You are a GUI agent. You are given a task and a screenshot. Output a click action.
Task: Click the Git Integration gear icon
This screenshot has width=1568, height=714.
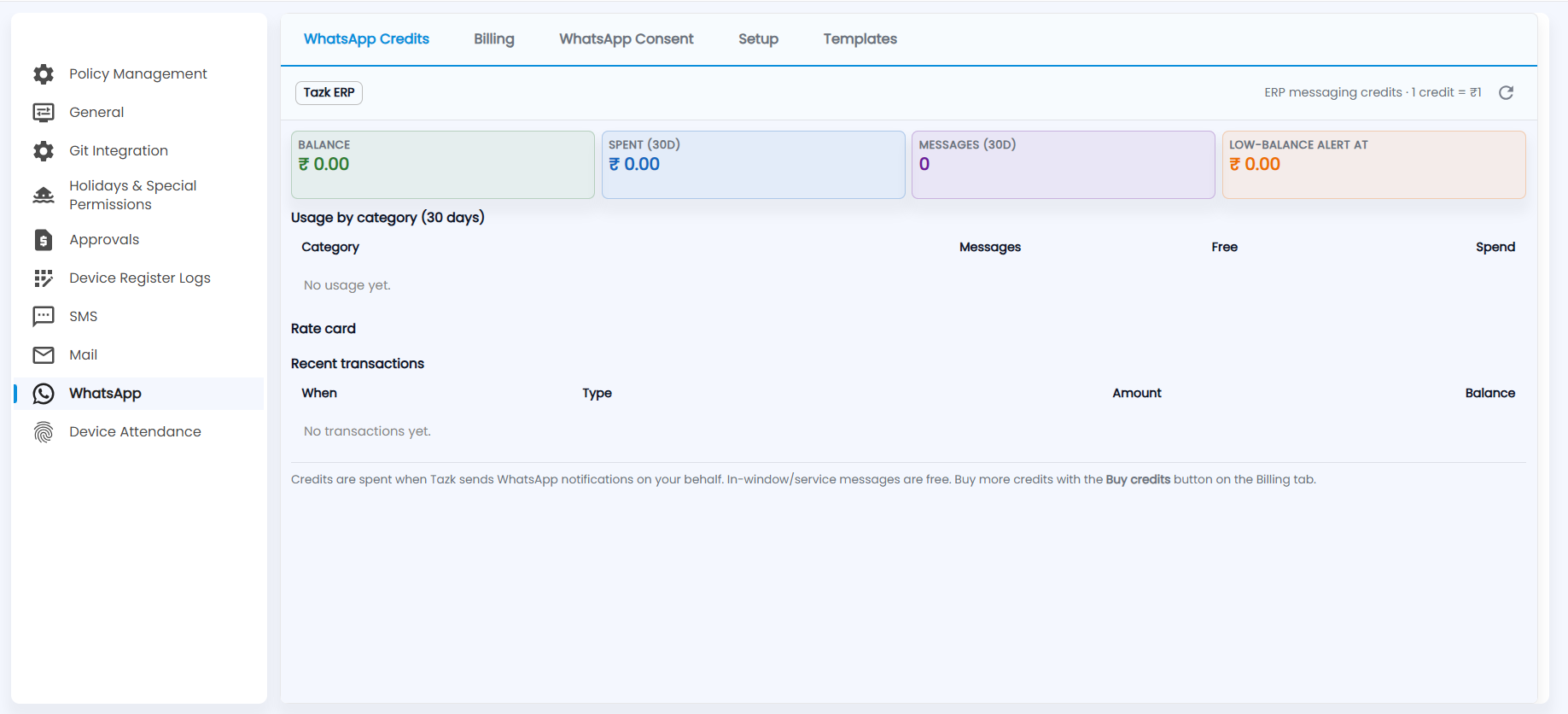pos(44,151)
